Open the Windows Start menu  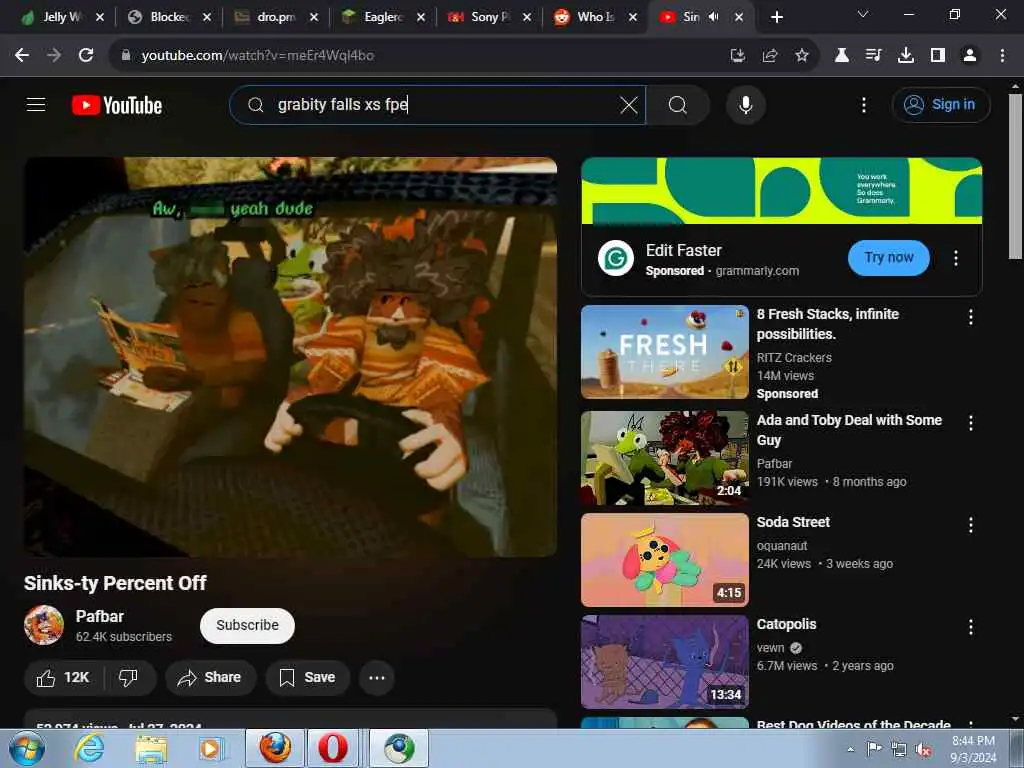click(25, 748)
